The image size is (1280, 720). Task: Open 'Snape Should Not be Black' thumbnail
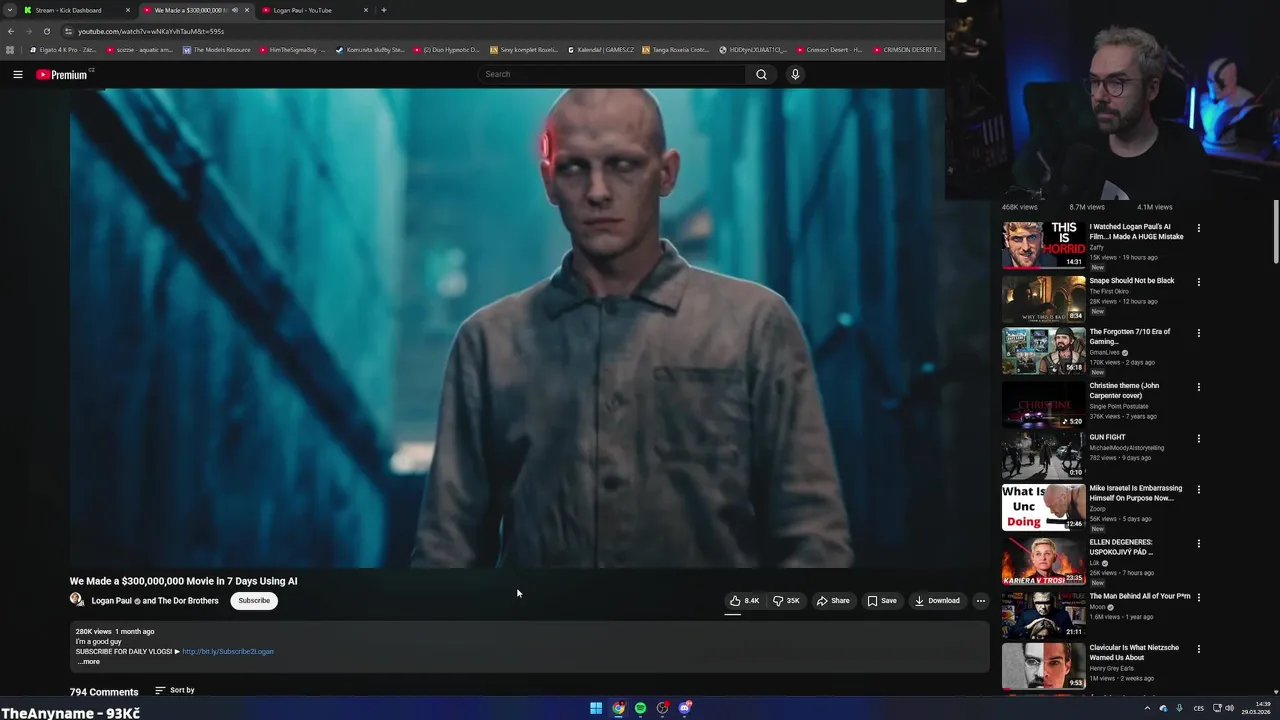[1043, 298]
